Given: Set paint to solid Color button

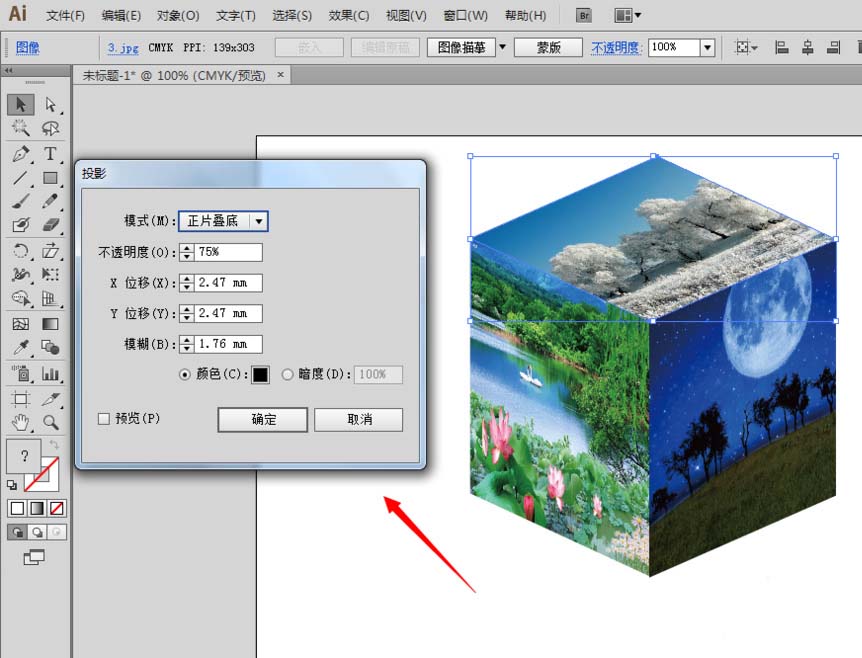Looking at the screenshot, I should [x=17, y=508].
